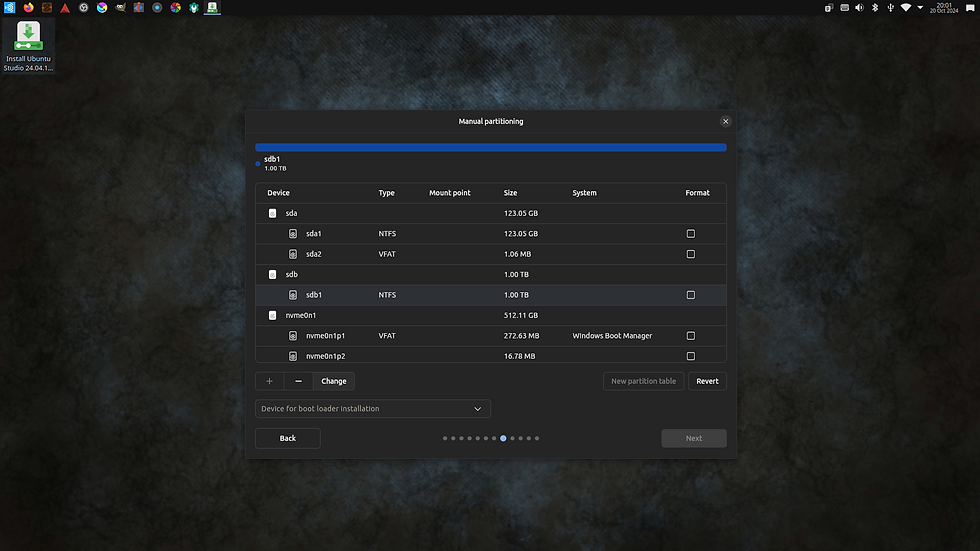Image resolution: width=980 pixels, height=551 pixels.
Task: Select the sda disk drive icon
Action: pyautogui.click(x=272, y=213)
